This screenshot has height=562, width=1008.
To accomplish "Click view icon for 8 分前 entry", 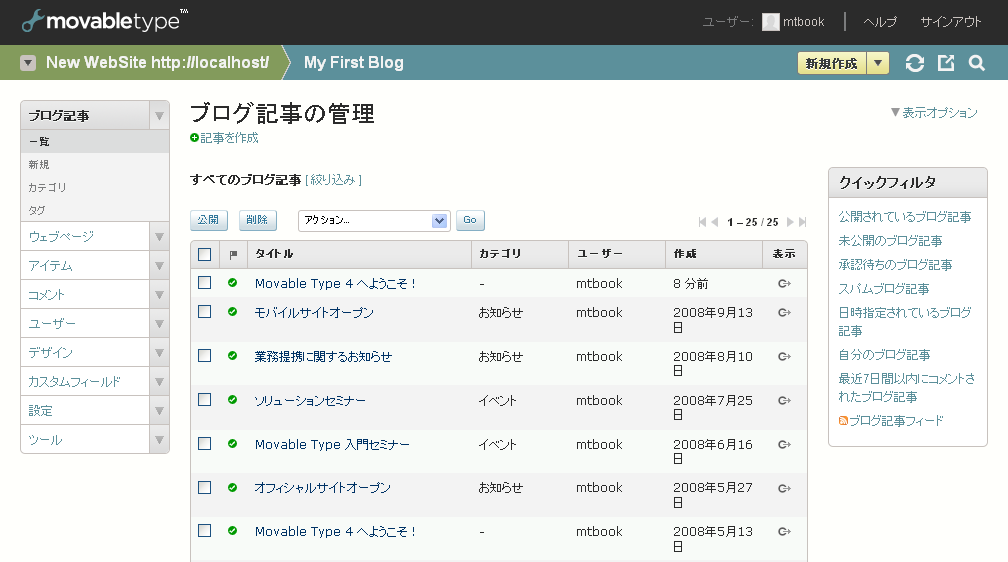I will (784, 284).
